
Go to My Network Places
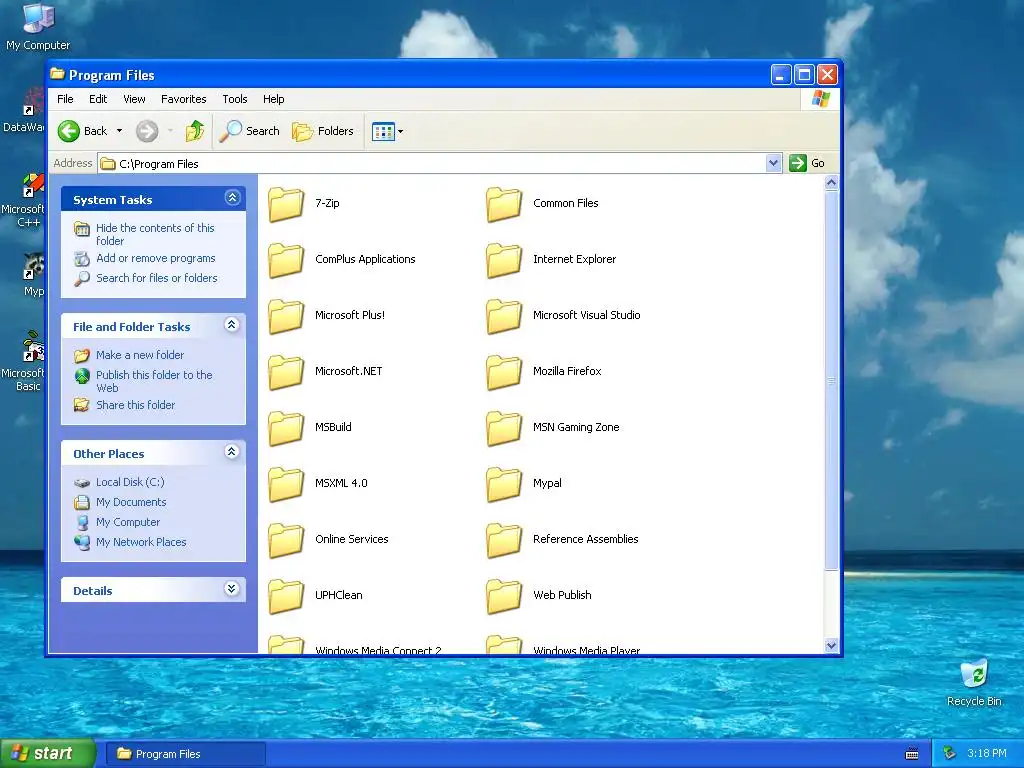tap(141, 542)
